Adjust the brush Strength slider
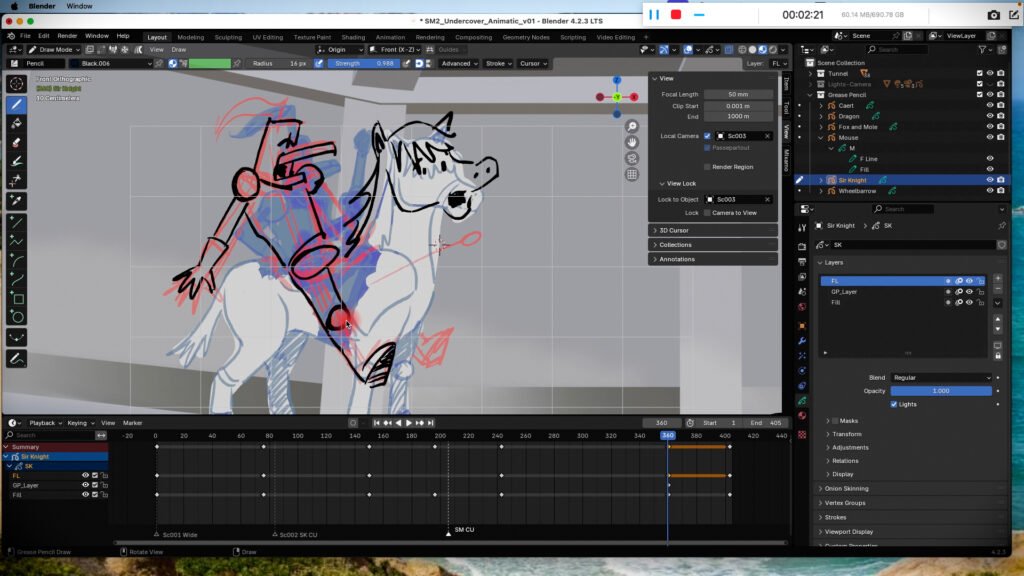Viewport: 1024px width, 576px height. (364, 63)
